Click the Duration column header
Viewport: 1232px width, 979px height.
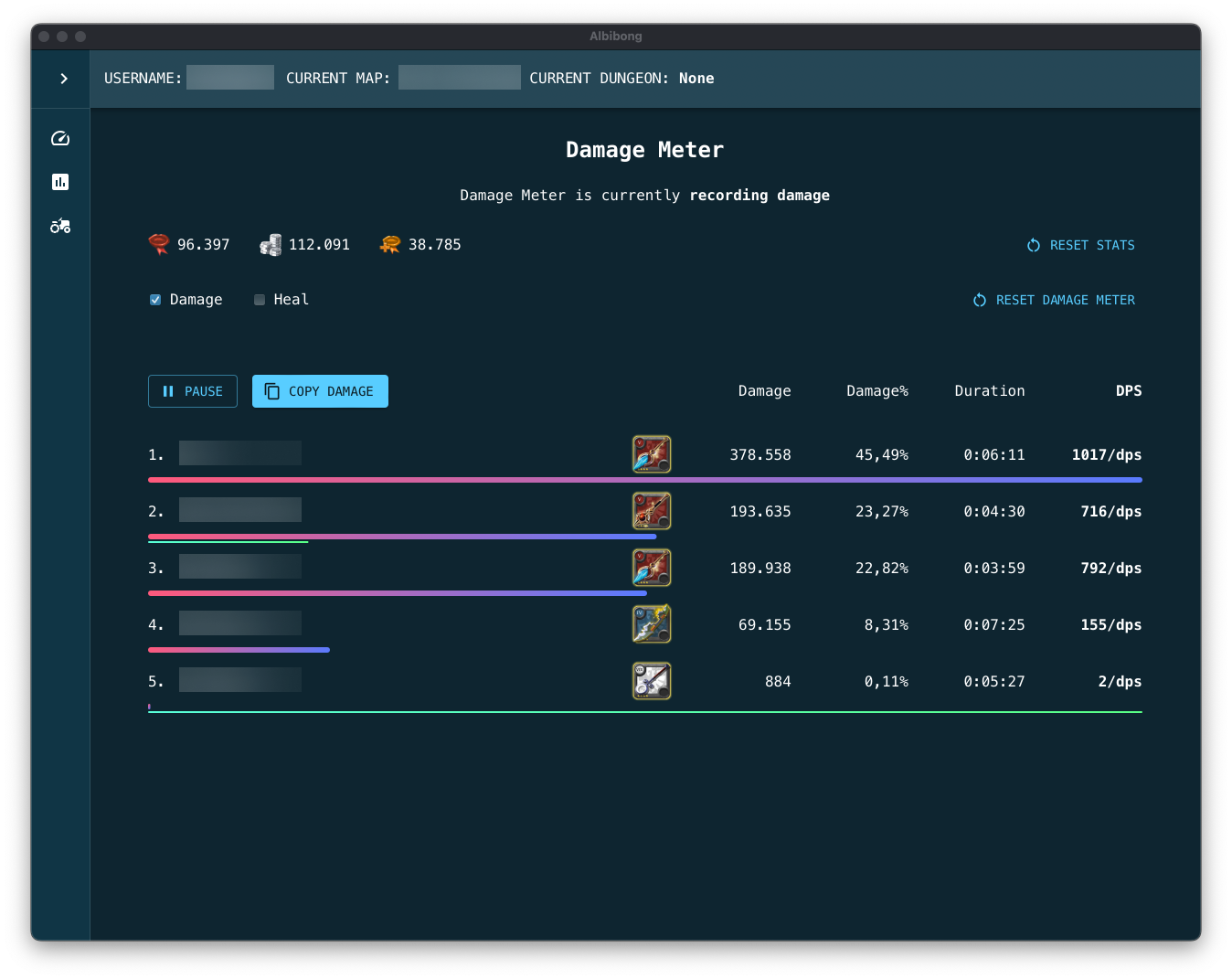(x=990, y=391)
